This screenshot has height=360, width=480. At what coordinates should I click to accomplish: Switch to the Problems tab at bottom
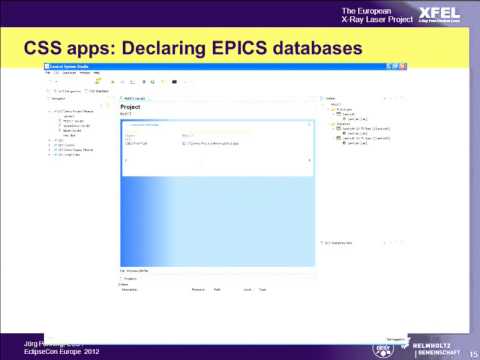129,278
